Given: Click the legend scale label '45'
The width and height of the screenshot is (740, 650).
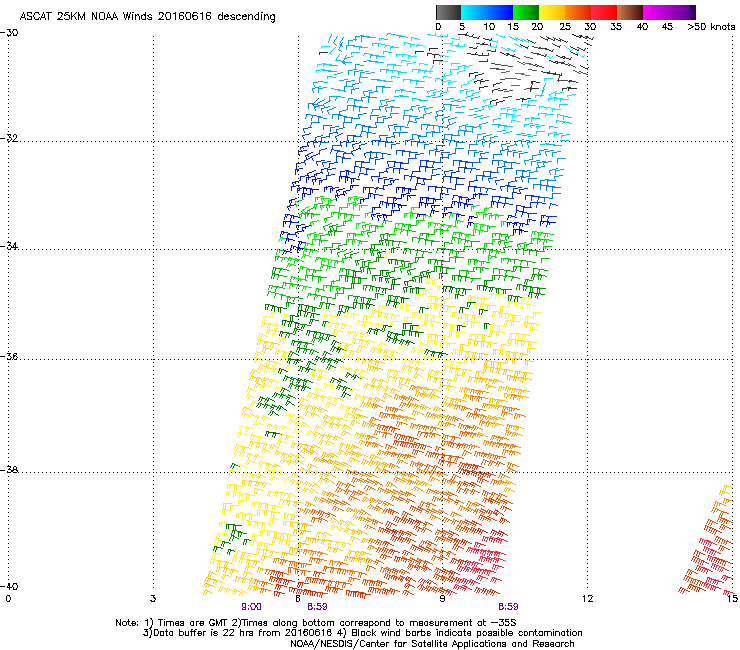Looking at the screenshot, I should (667, 27).
